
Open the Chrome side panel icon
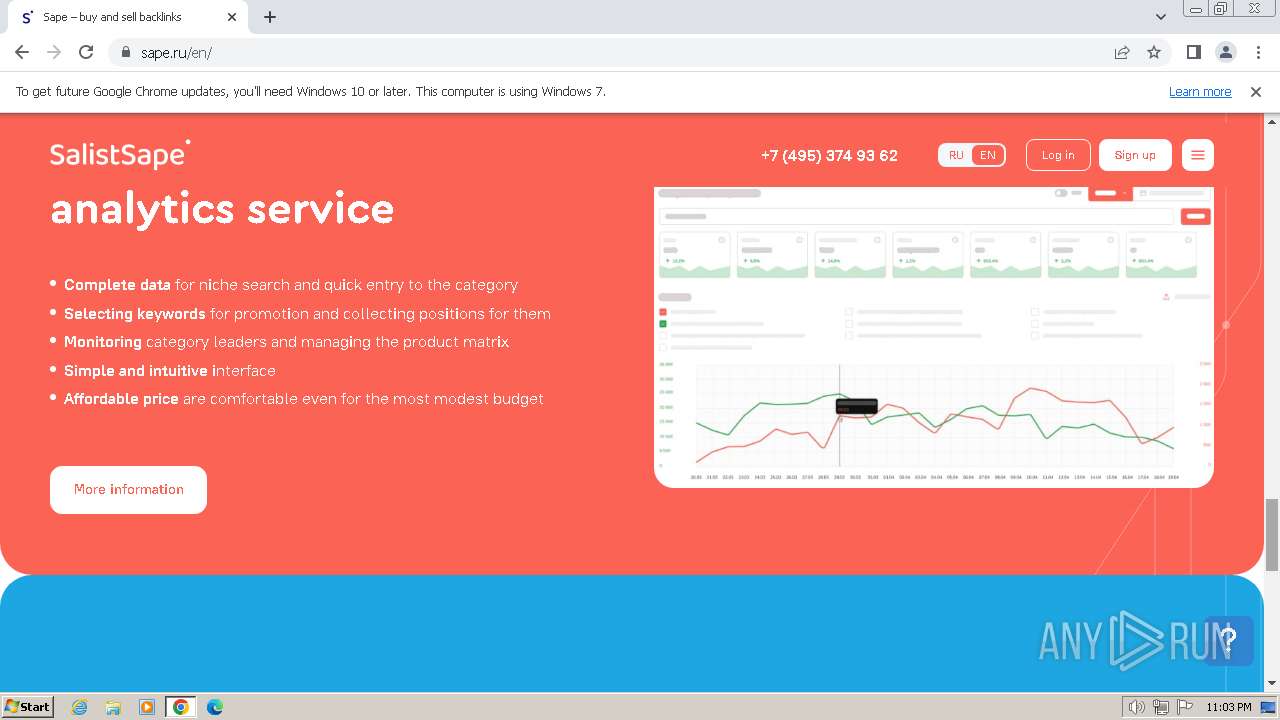click(1193, 52)
